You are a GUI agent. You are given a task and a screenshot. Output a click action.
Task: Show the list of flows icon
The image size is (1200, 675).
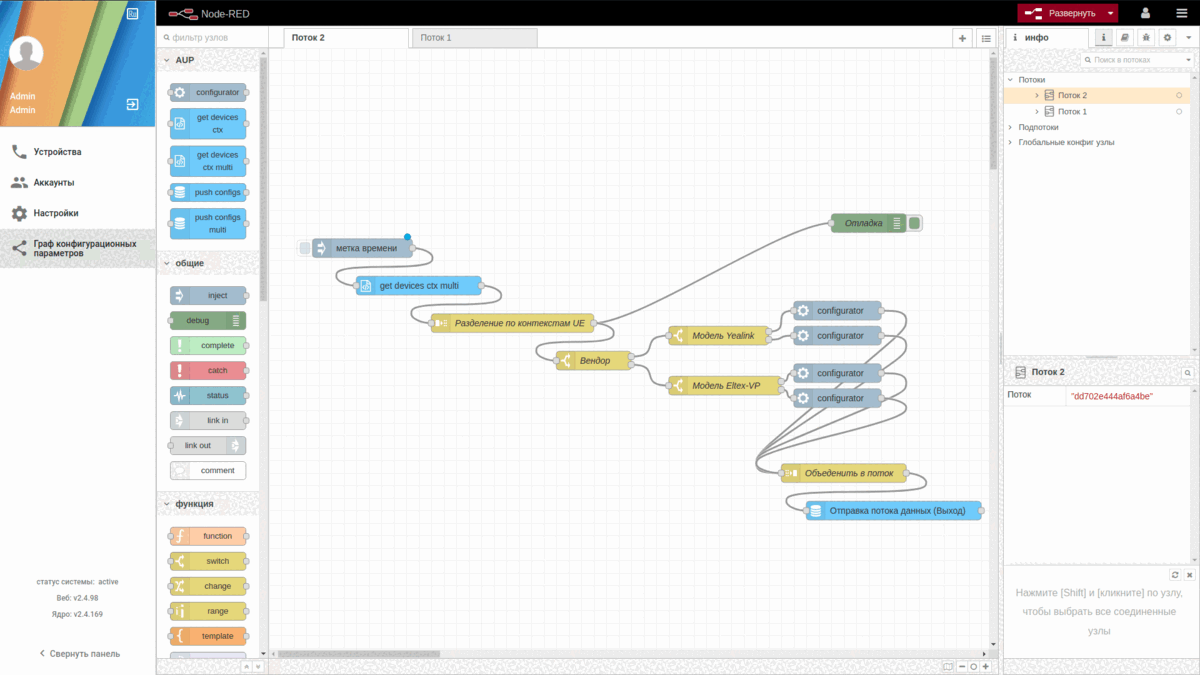tap(986, 38)
